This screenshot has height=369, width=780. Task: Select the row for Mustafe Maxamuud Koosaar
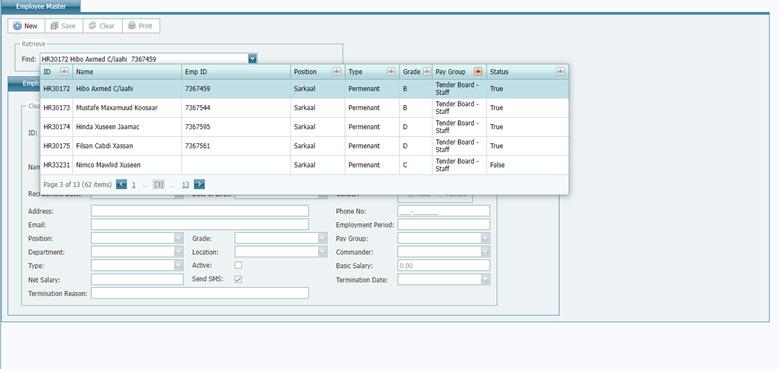[x=304, y=108]
